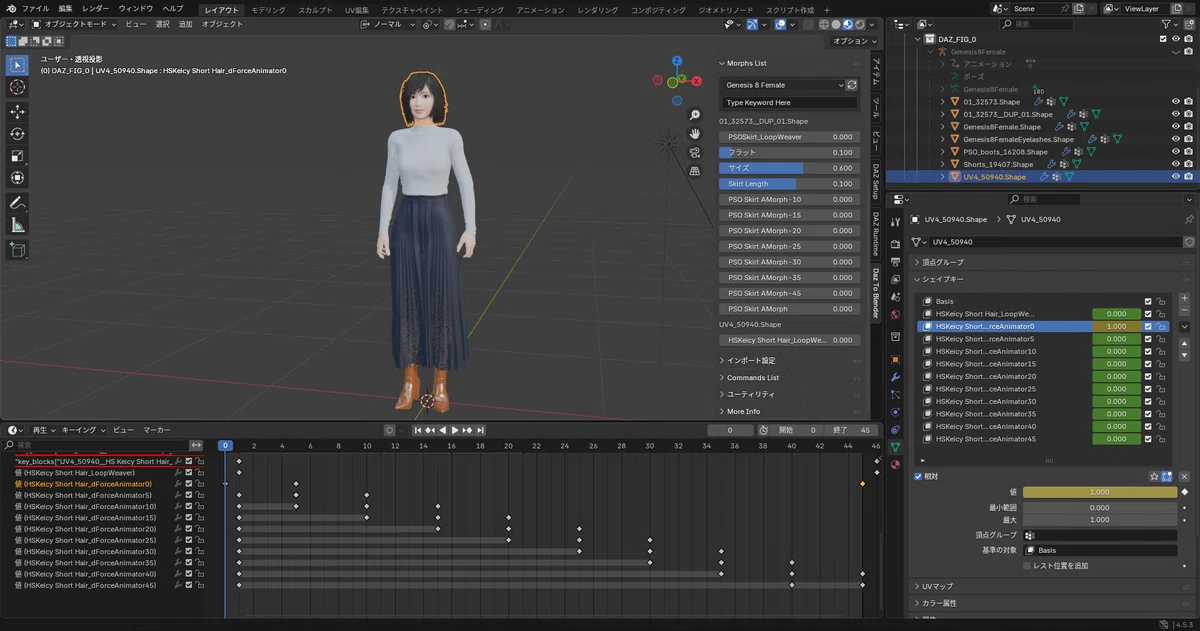1200x631 pixels.
Task: Expand the More Info panel
Action: coord(743,411)
